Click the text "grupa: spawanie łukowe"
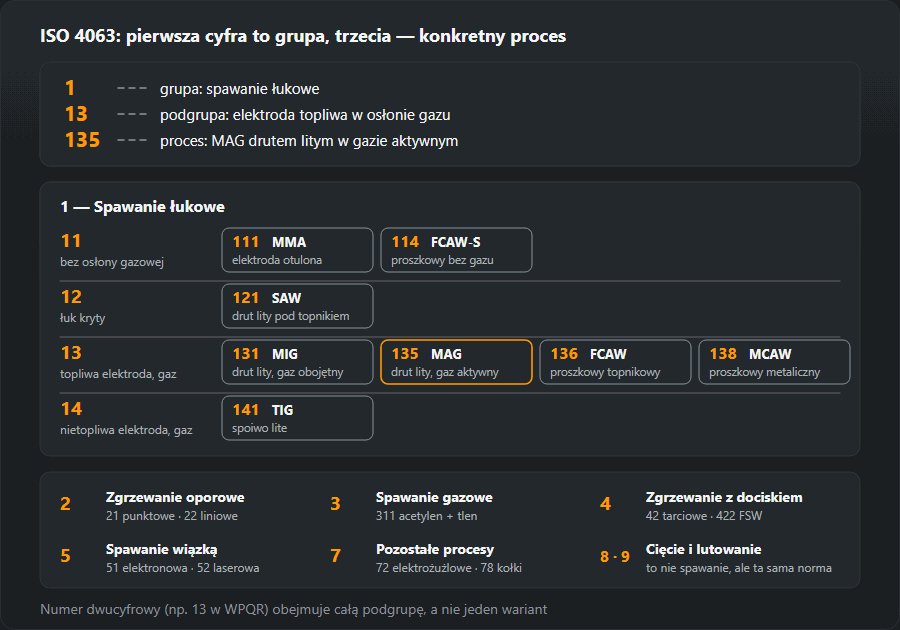The image size is (900, 630). coord(239,89)
